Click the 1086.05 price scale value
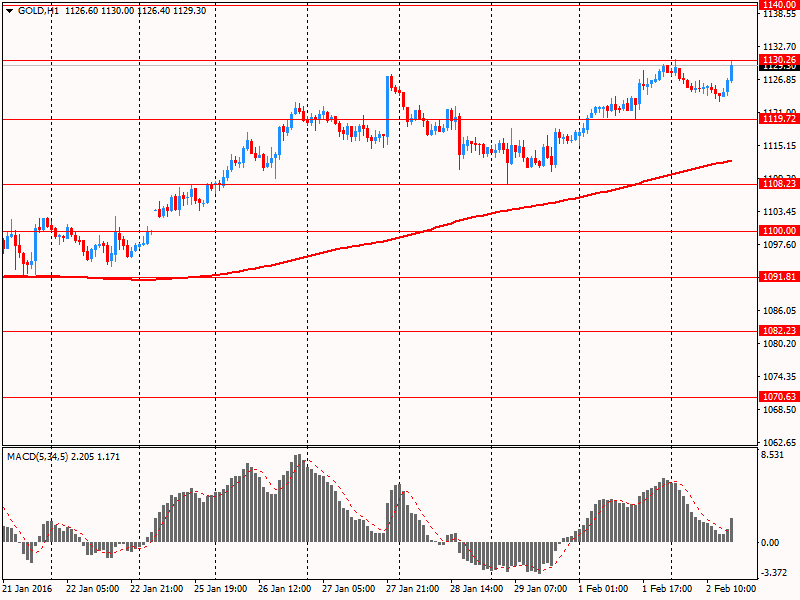Screen dimensions: 800x600 tap(779, 311)
